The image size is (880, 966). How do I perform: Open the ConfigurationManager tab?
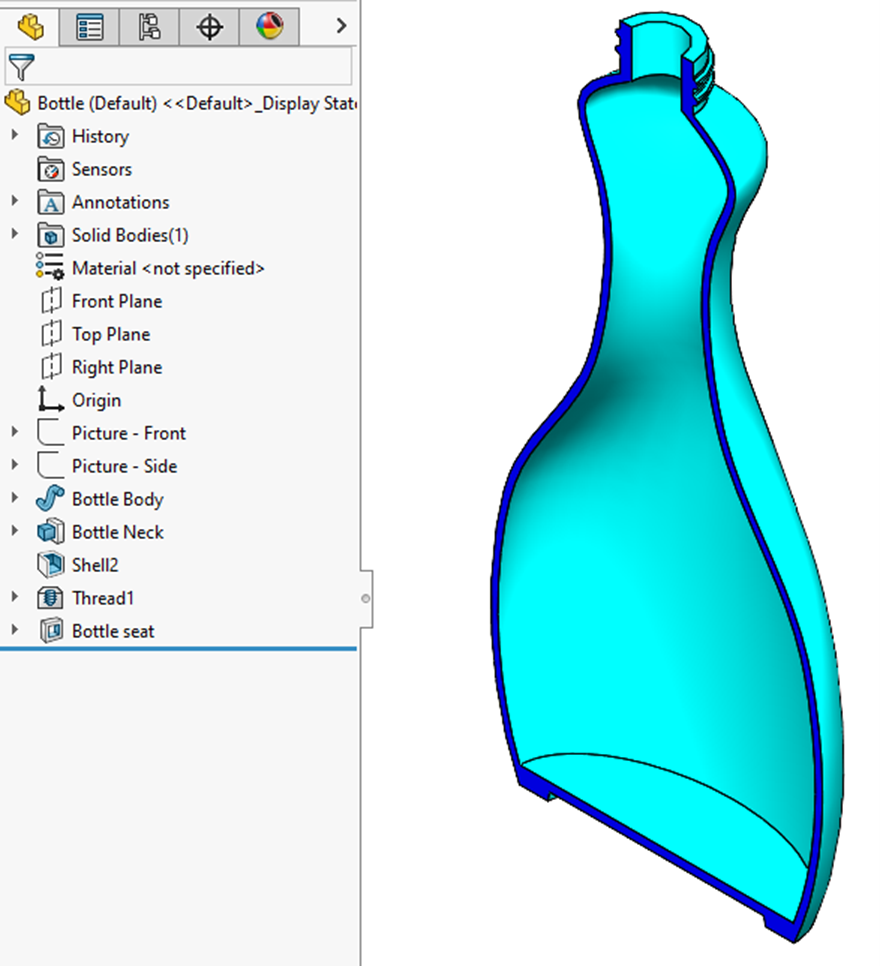150,26
